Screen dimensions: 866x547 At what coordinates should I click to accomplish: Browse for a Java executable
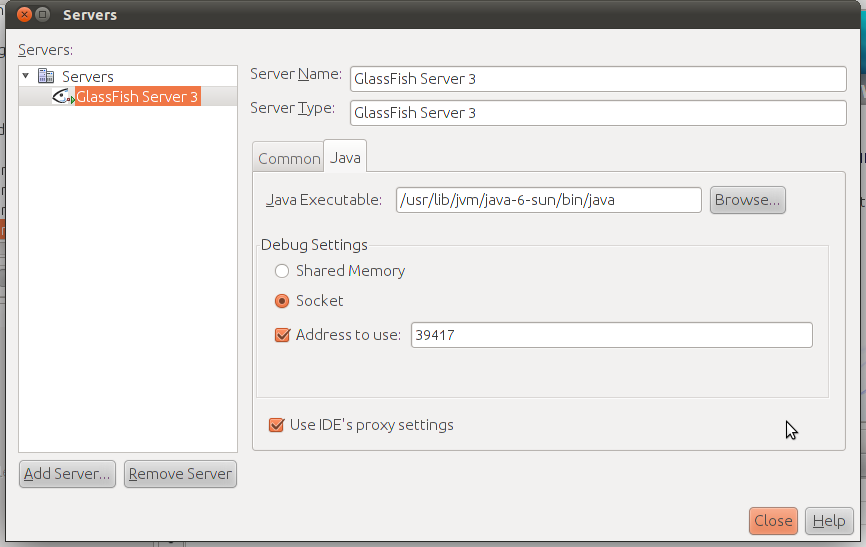(747, 200)
